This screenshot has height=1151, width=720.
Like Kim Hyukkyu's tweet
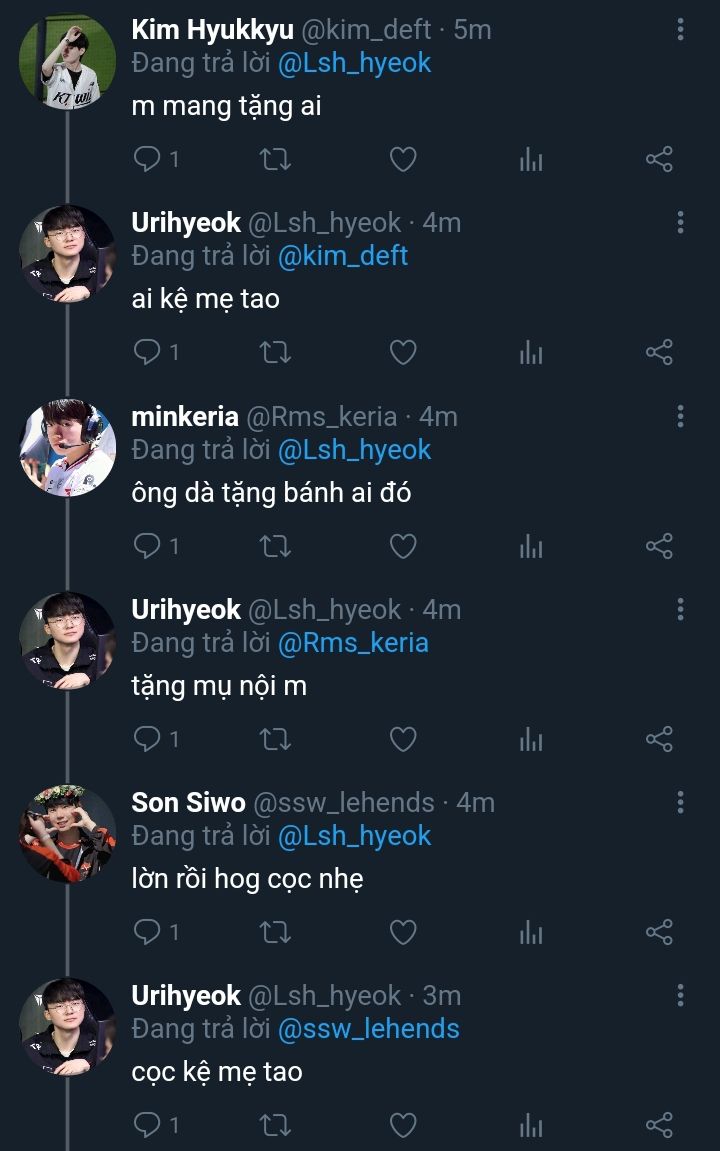[x=402, y=159]
